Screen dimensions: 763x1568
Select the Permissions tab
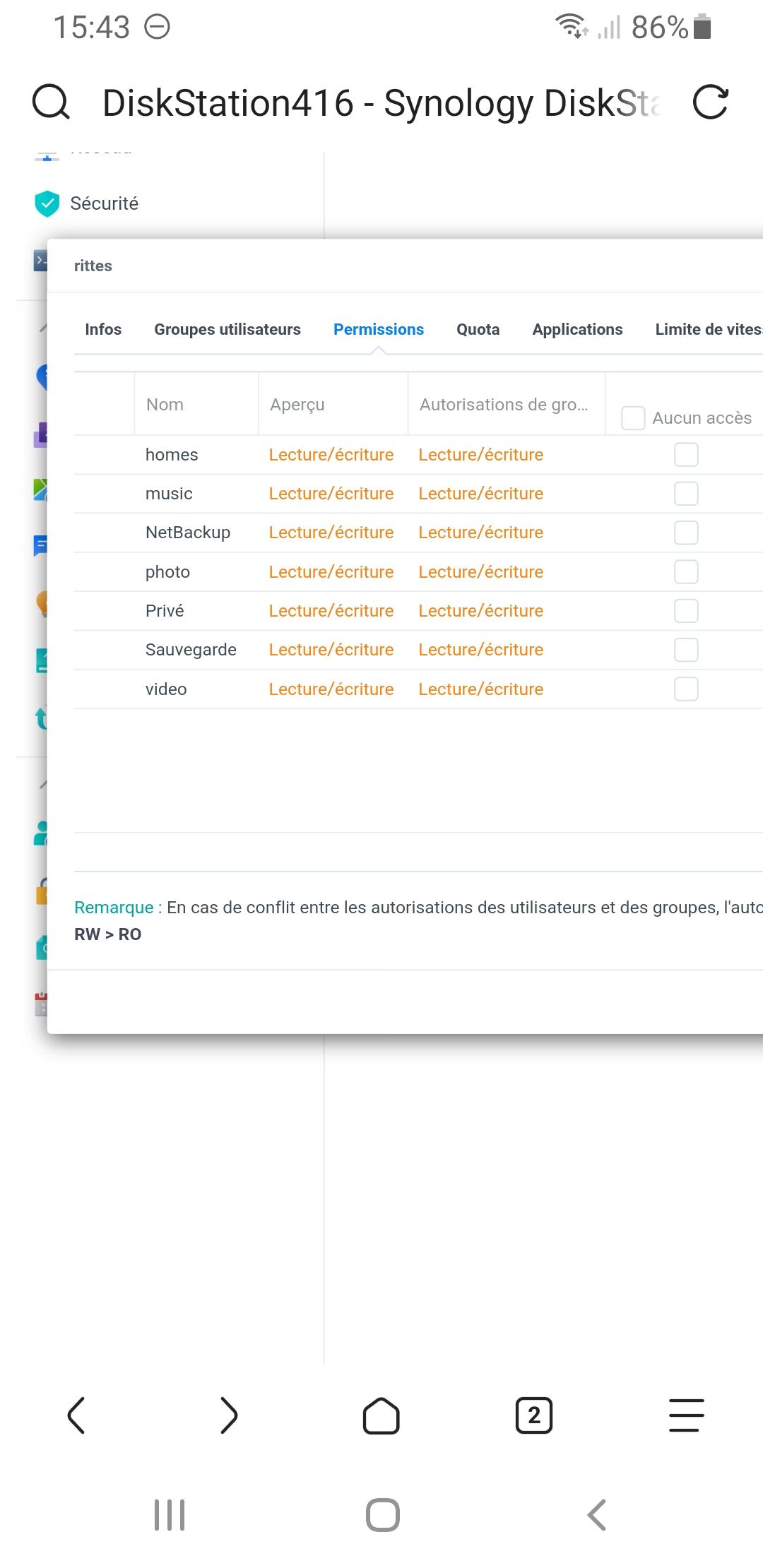379,329
